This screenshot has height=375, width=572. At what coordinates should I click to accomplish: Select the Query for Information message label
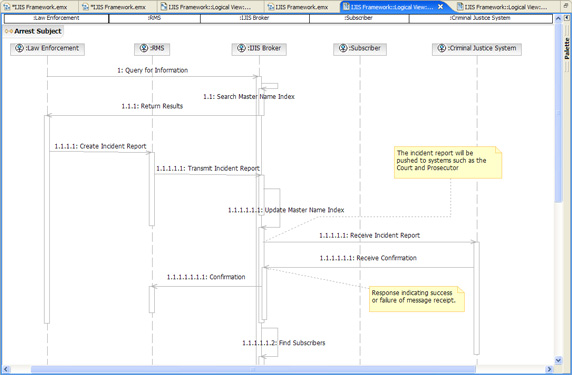tap(152, 70)
